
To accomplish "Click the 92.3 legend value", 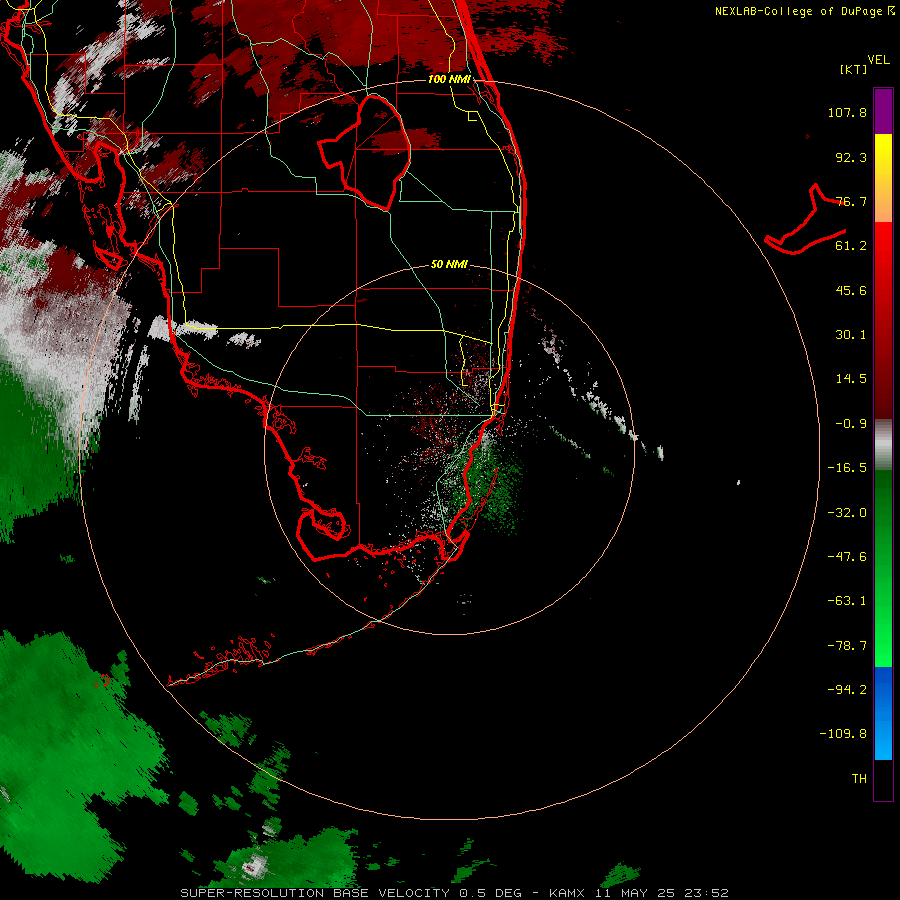I will click(x=851, y=157).
